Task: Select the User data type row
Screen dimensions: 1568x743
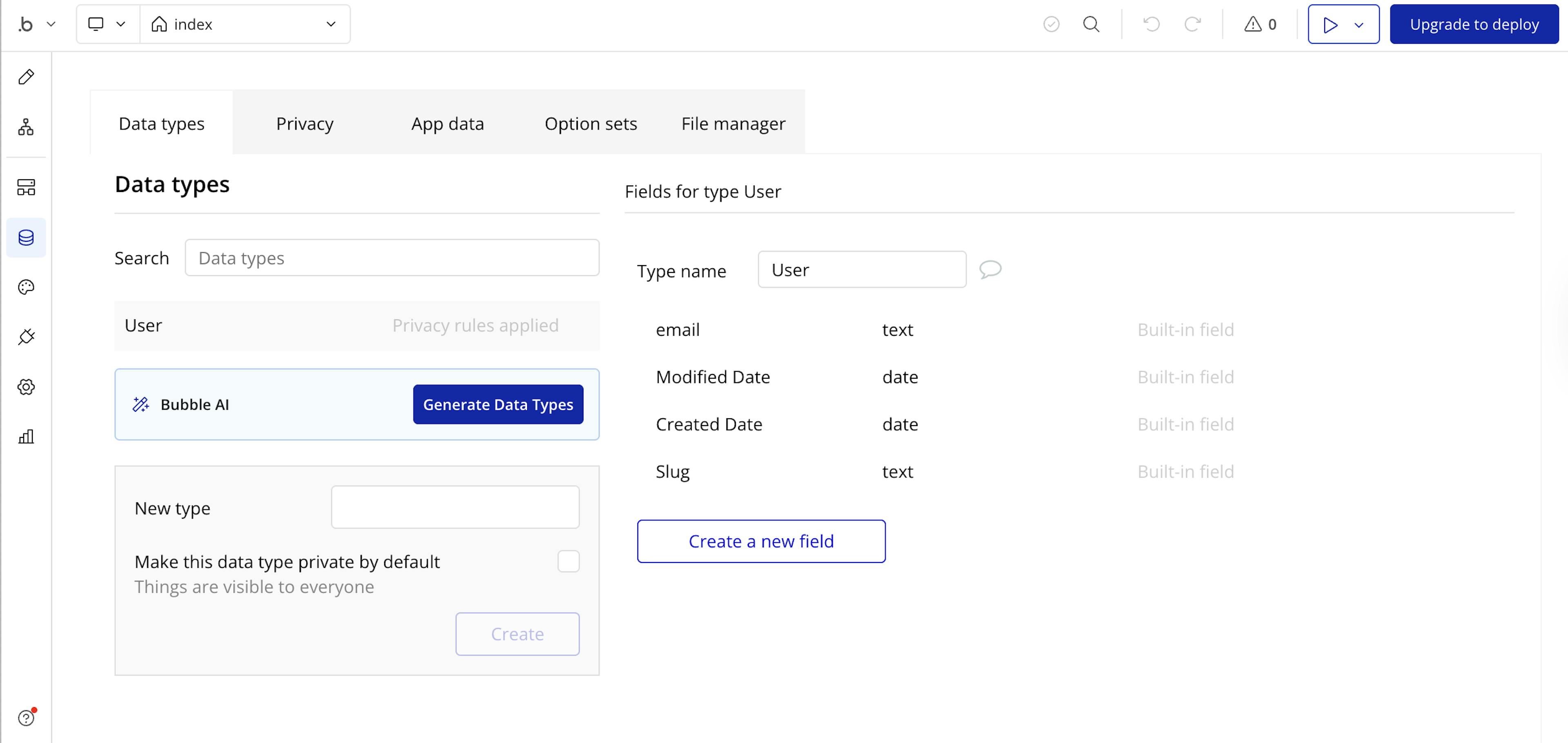Action: coord(357,326)
